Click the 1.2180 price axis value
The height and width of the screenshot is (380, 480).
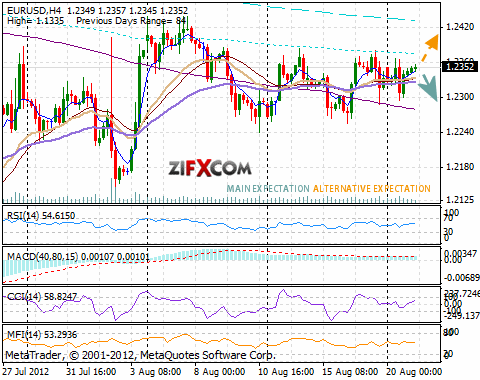point(460,167)
